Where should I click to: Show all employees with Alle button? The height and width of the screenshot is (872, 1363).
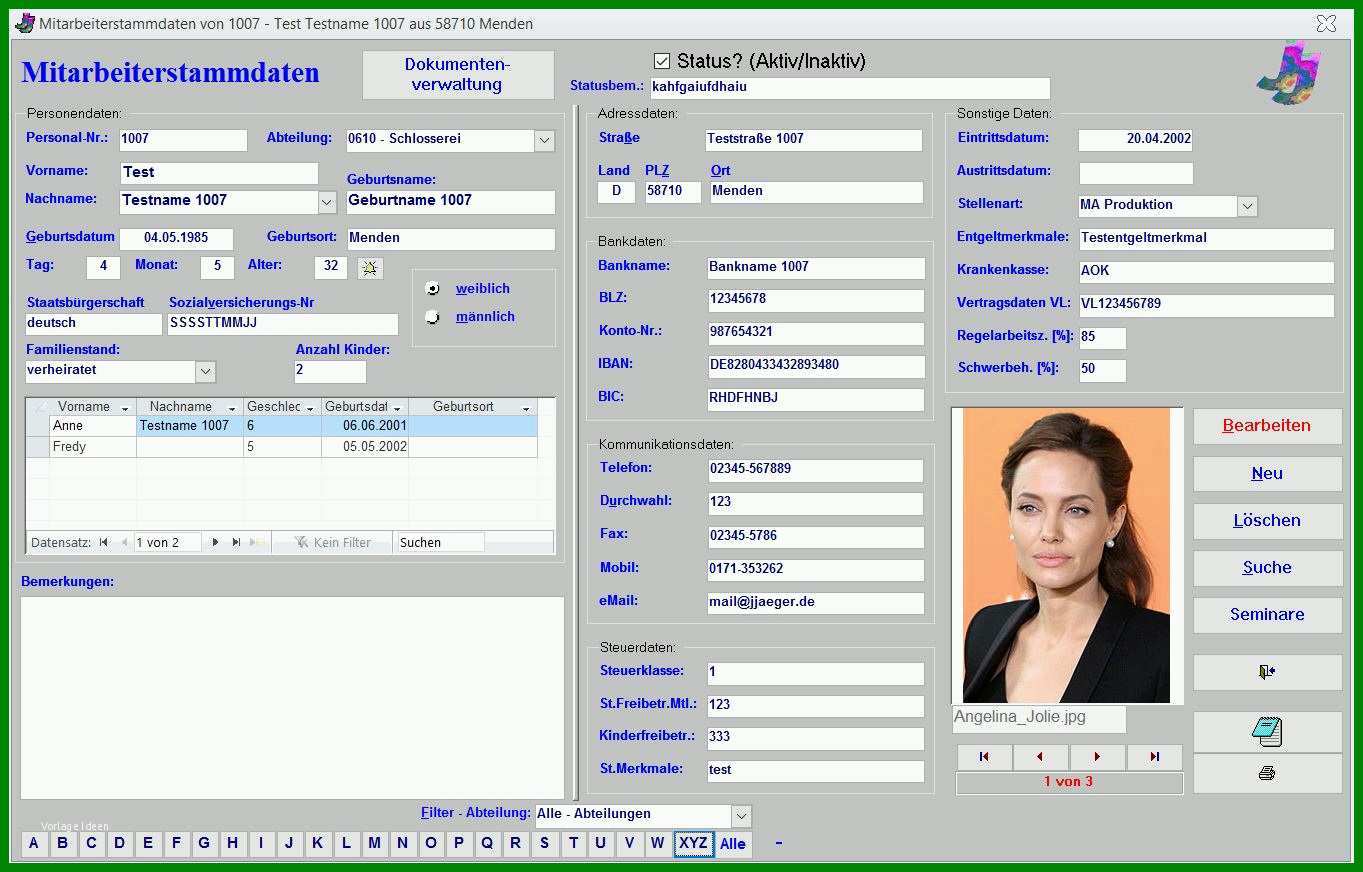click(733, 844)
